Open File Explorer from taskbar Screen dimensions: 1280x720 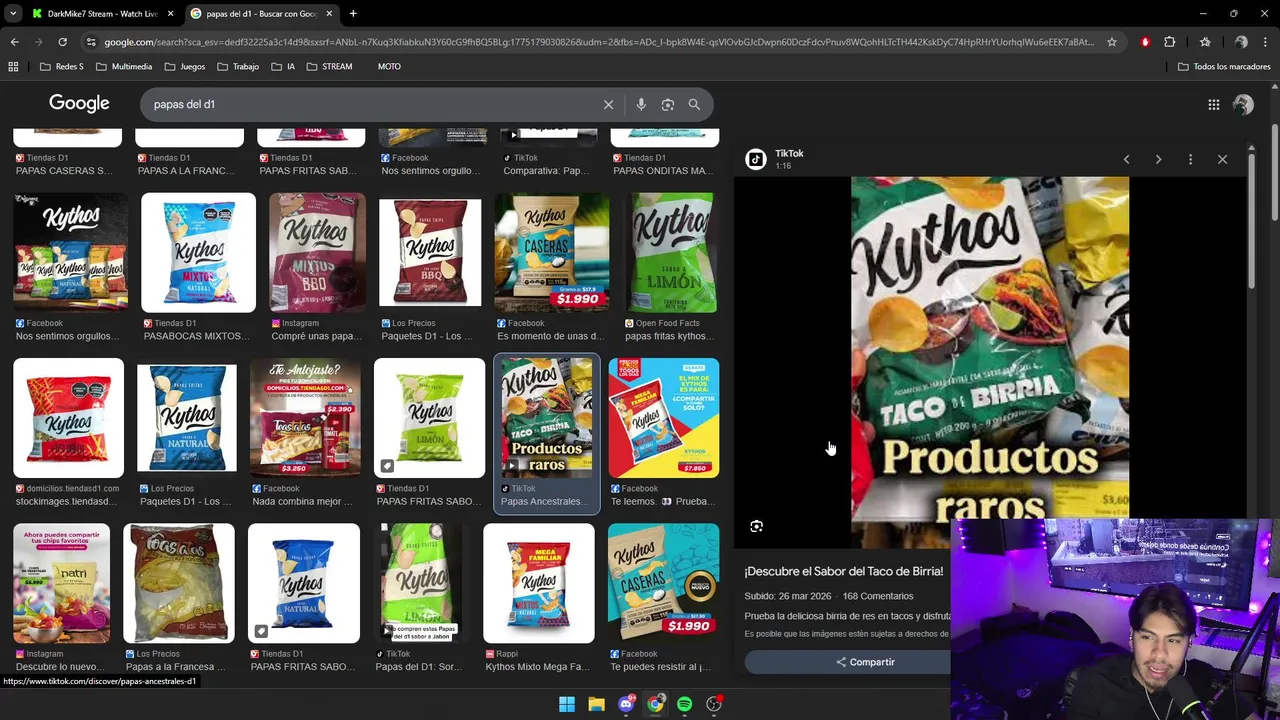point(596,704)
